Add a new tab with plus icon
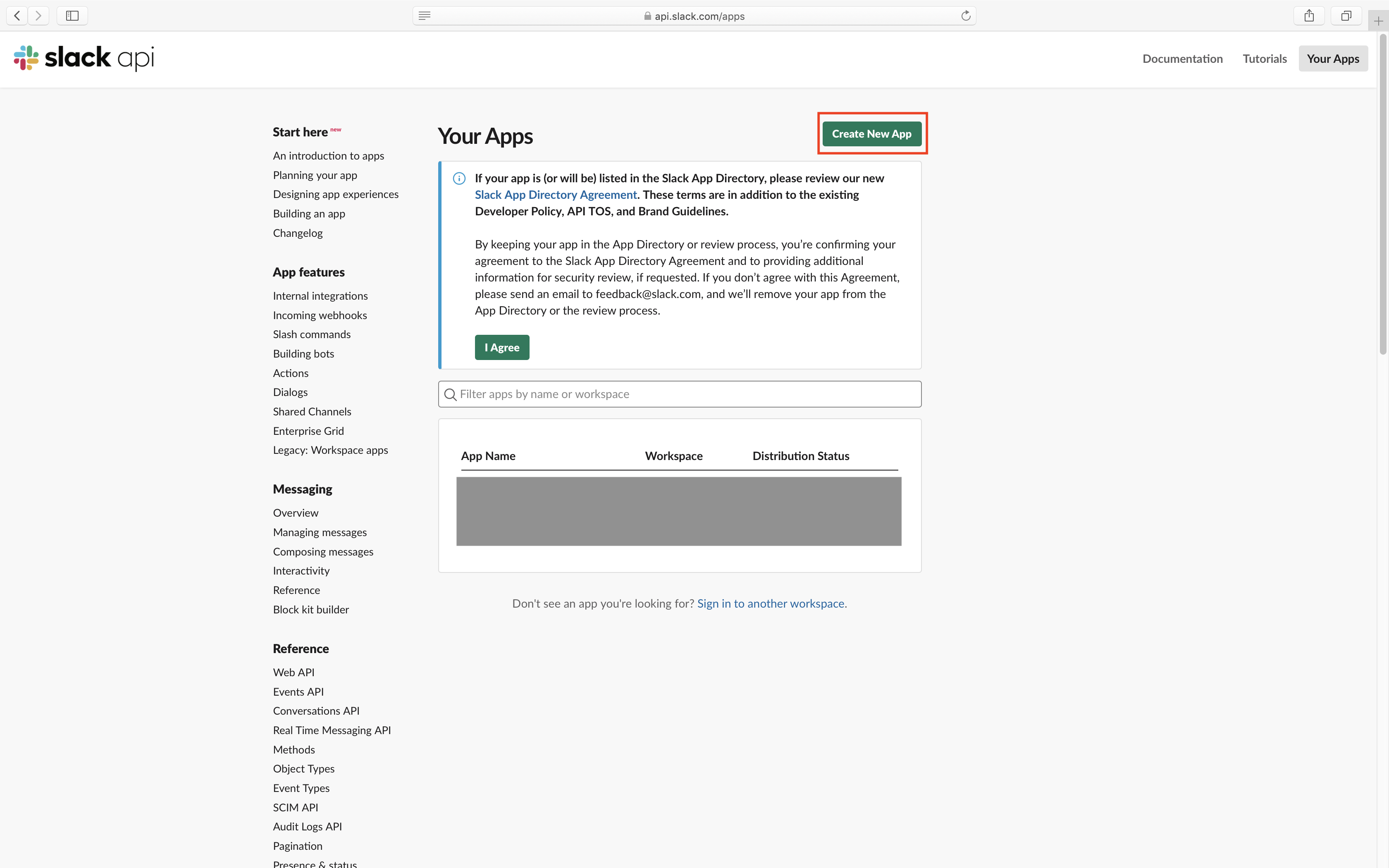 [x=1379, y=21]
